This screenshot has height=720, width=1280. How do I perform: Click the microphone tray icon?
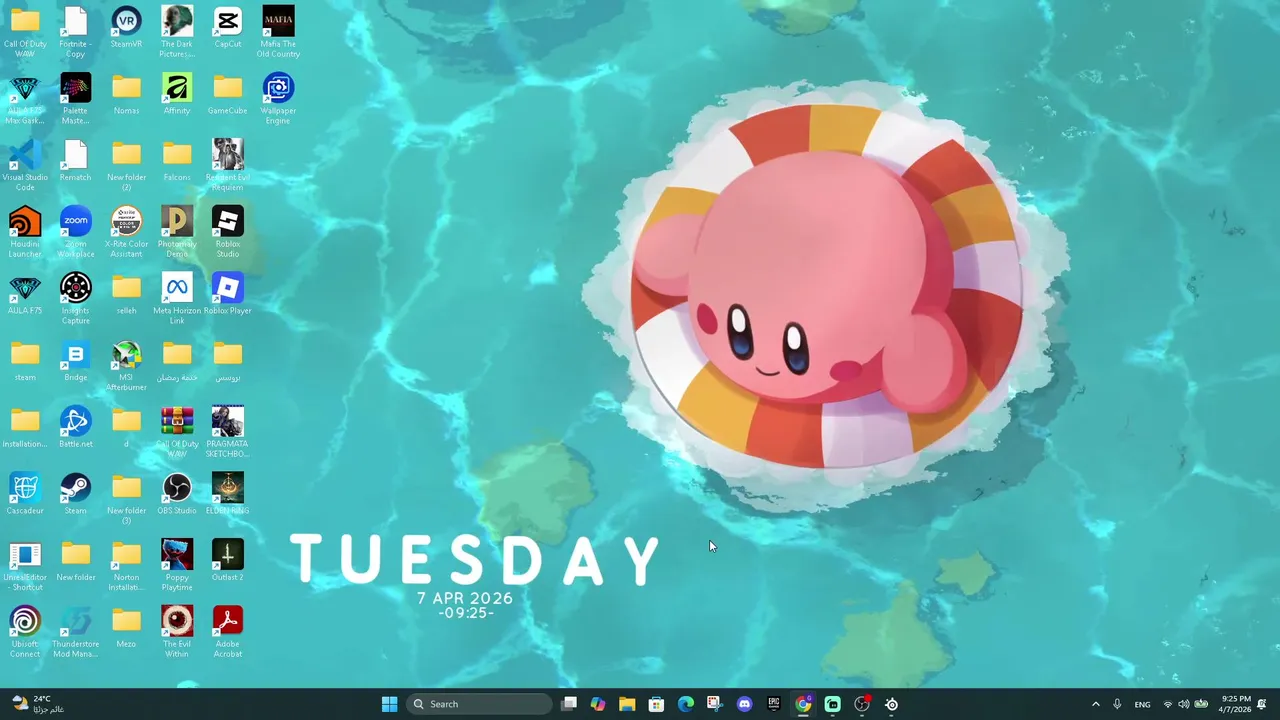click(1117, 704)
